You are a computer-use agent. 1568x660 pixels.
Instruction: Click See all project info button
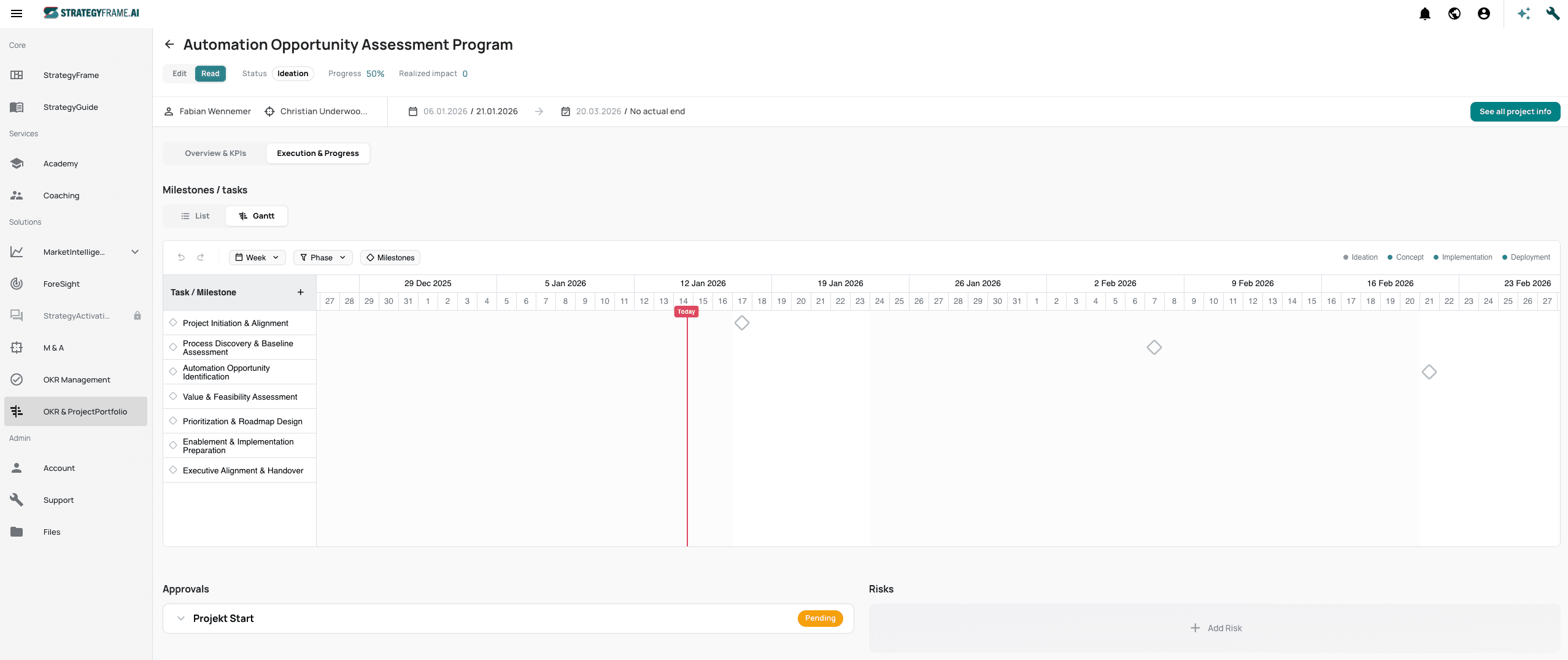(x=1515, y=112)
